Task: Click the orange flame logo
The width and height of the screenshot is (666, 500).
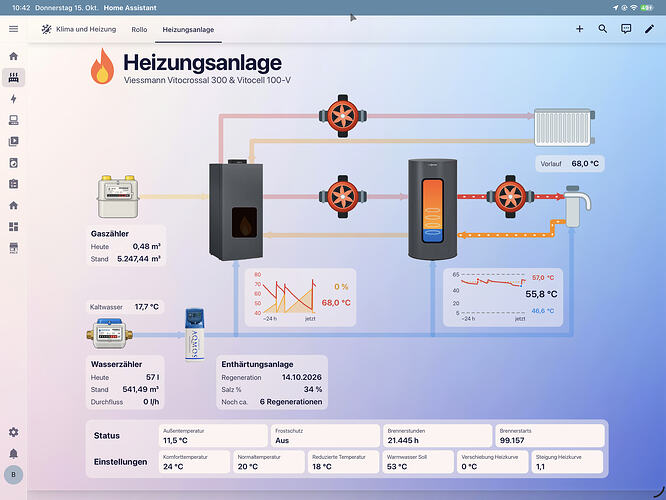Action: (x=102, y=66)
